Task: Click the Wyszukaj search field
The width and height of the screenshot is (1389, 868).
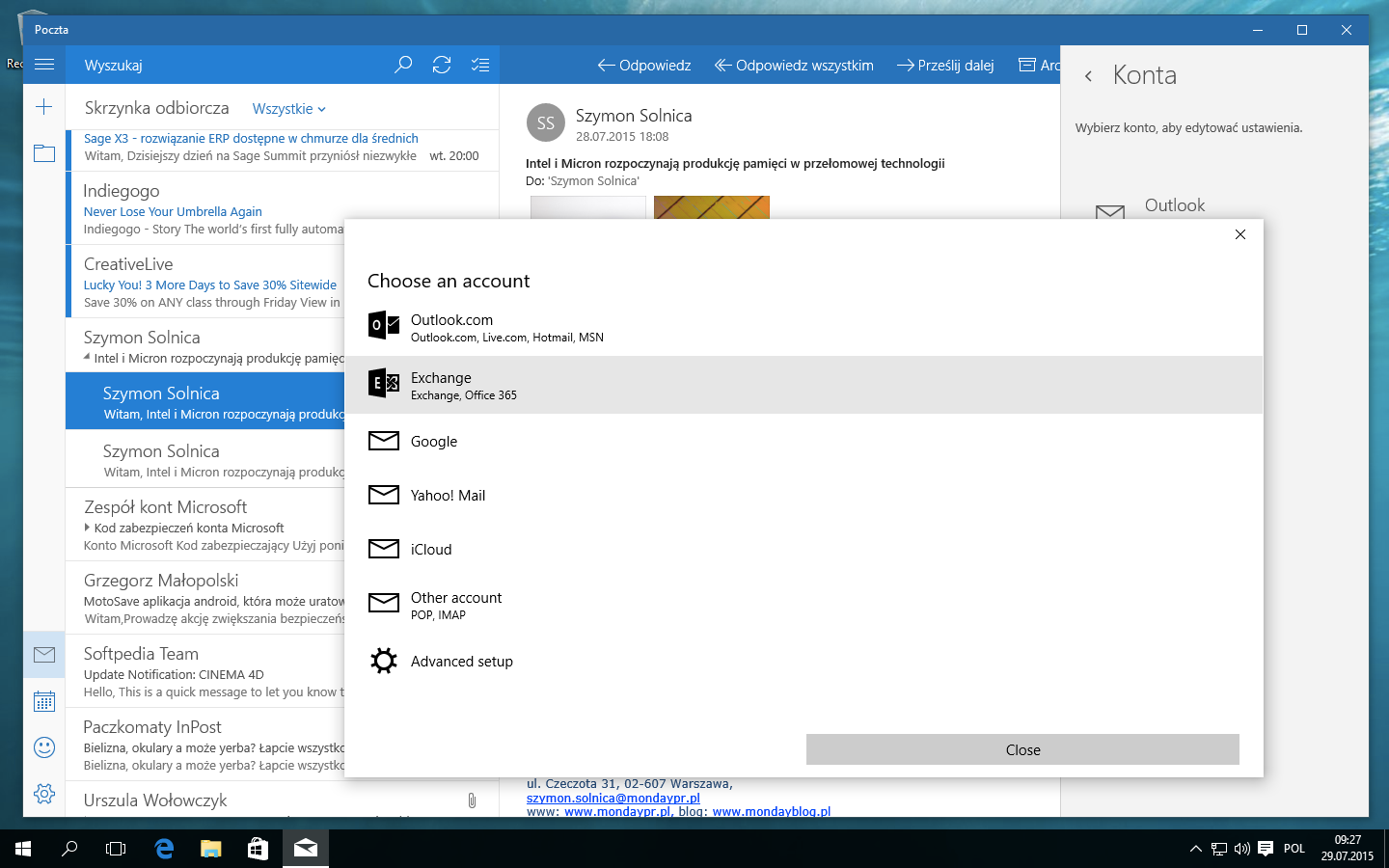Action: pyautogui.click(x=231, y=65)
